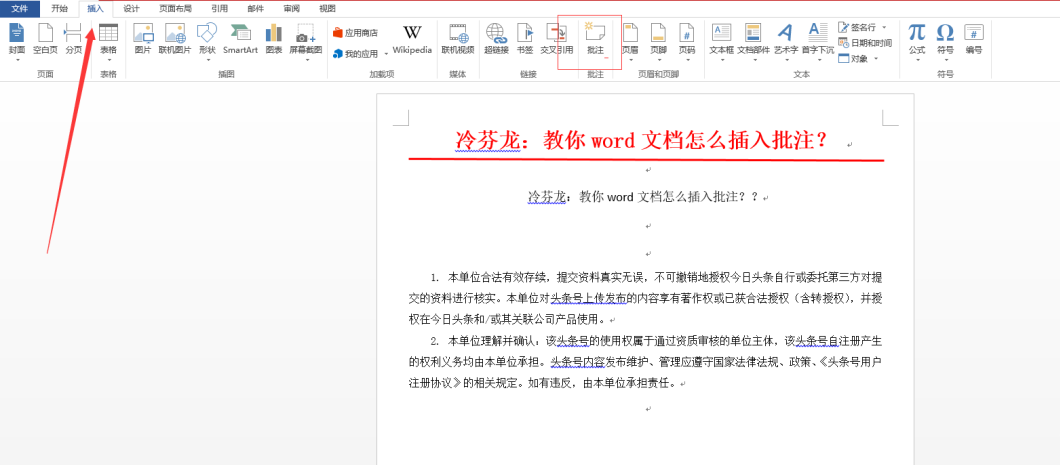Click the black centered subtitle ending in ？？
This screenshot has width=1060, height=465.
point(644,197)
